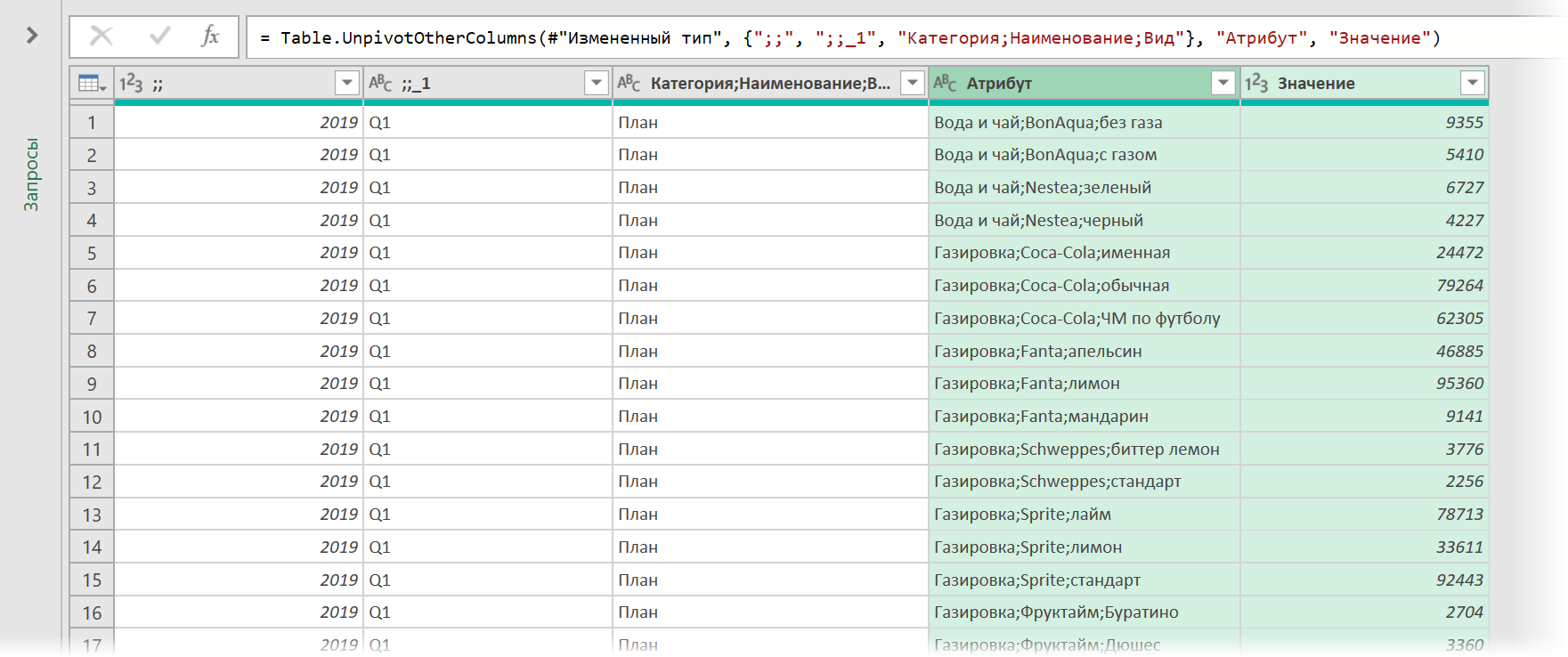
Task: Click value cell 78713
Action: [x=1364, y=515]
